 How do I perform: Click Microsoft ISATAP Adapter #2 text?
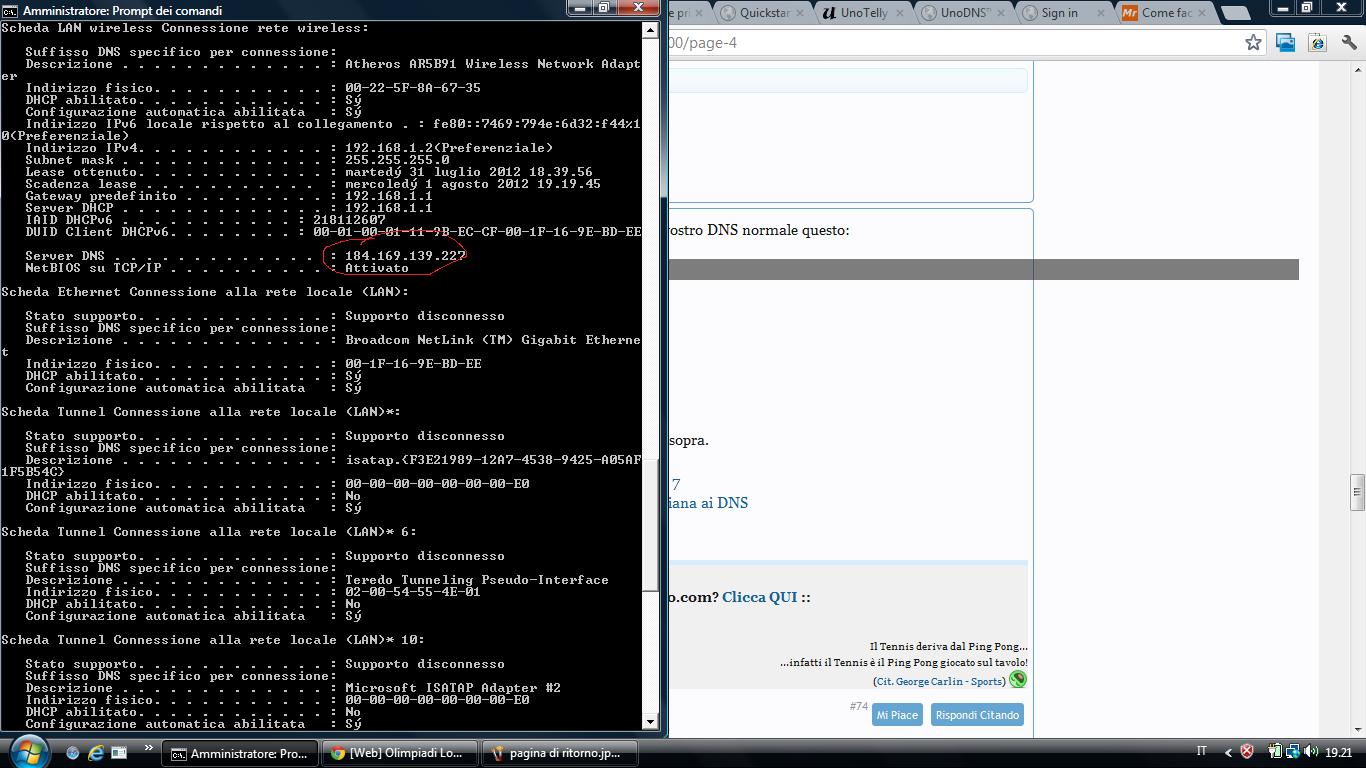pyautogui.click(x=453, y=688)
